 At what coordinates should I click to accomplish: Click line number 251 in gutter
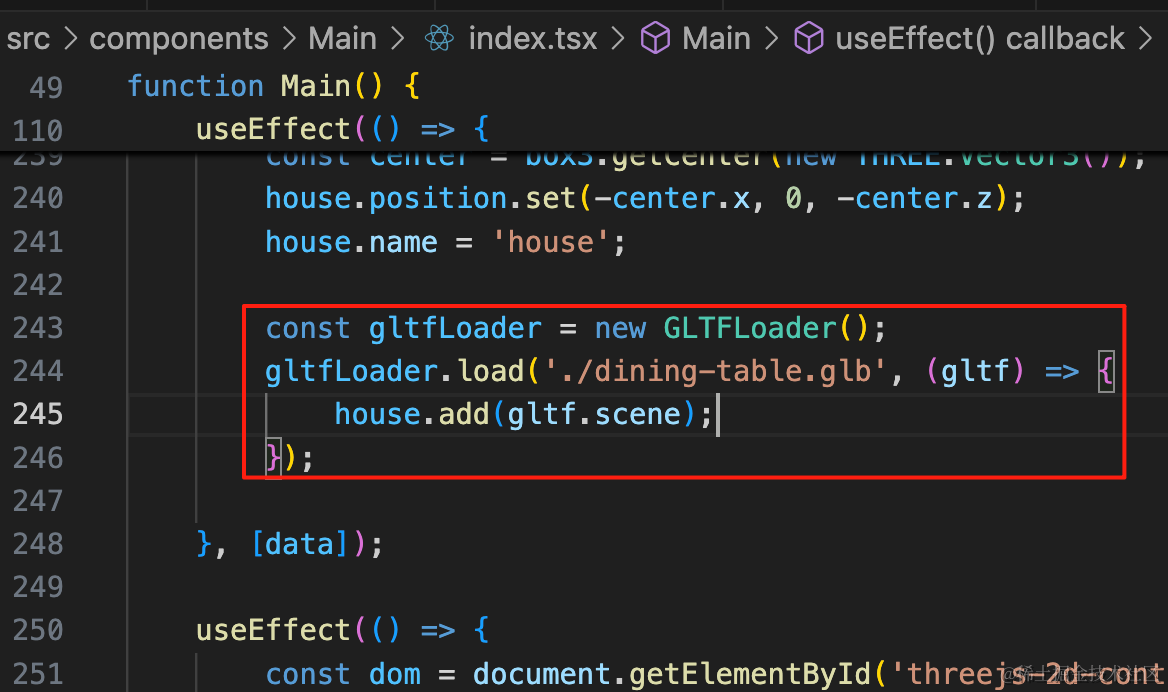pyautogui.click(x=38, y=674)
